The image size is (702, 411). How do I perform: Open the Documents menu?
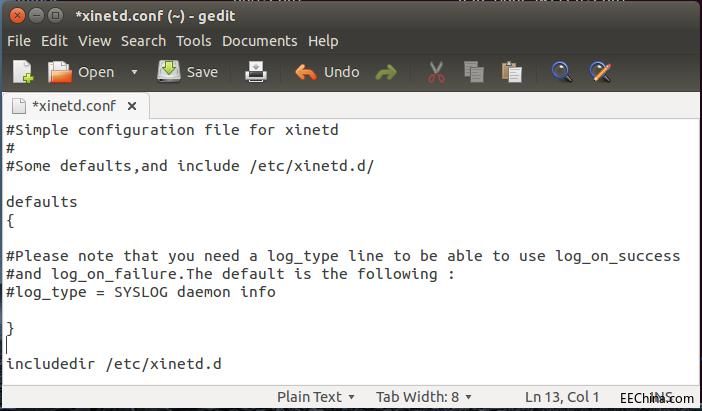260,41
